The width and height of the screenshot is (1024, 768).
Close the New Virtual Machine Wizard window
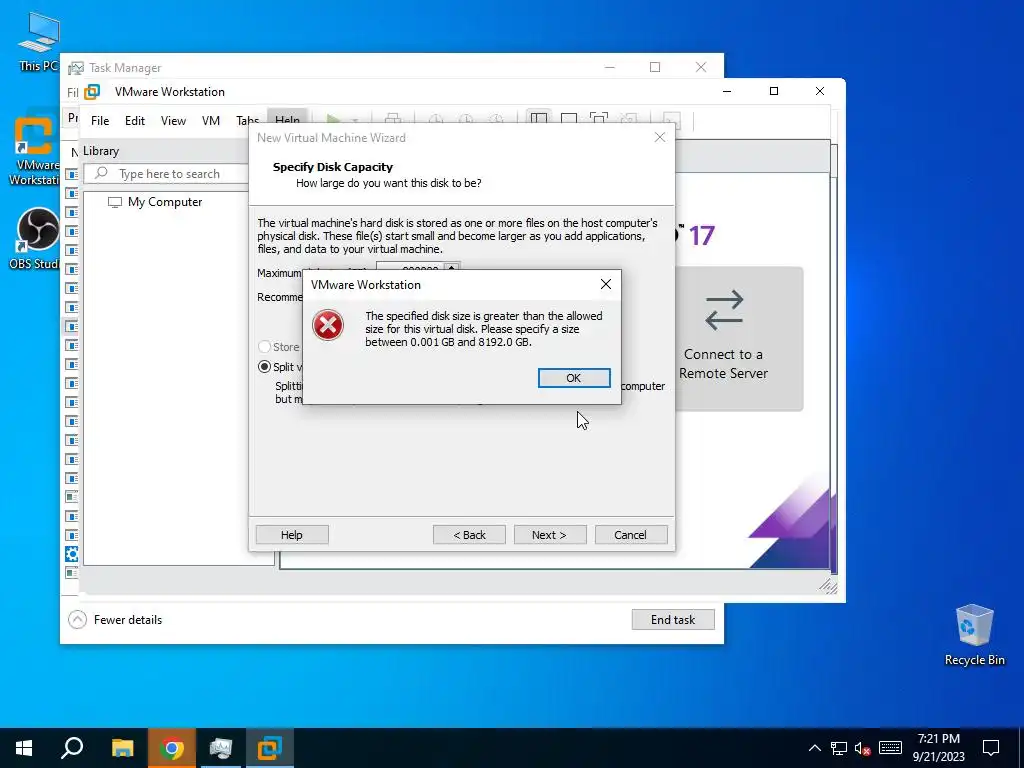pyautogui.click(x=660, y=137)
